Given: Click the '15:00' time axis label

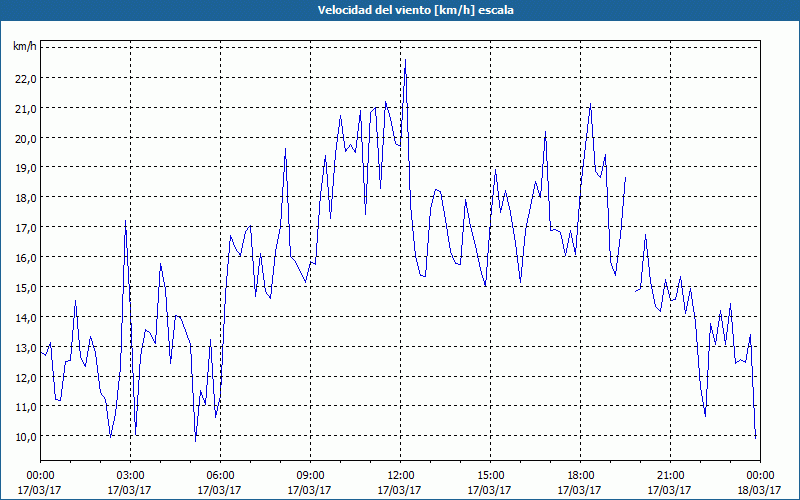Looking at the screenshot, I should [x=490, y=476].
